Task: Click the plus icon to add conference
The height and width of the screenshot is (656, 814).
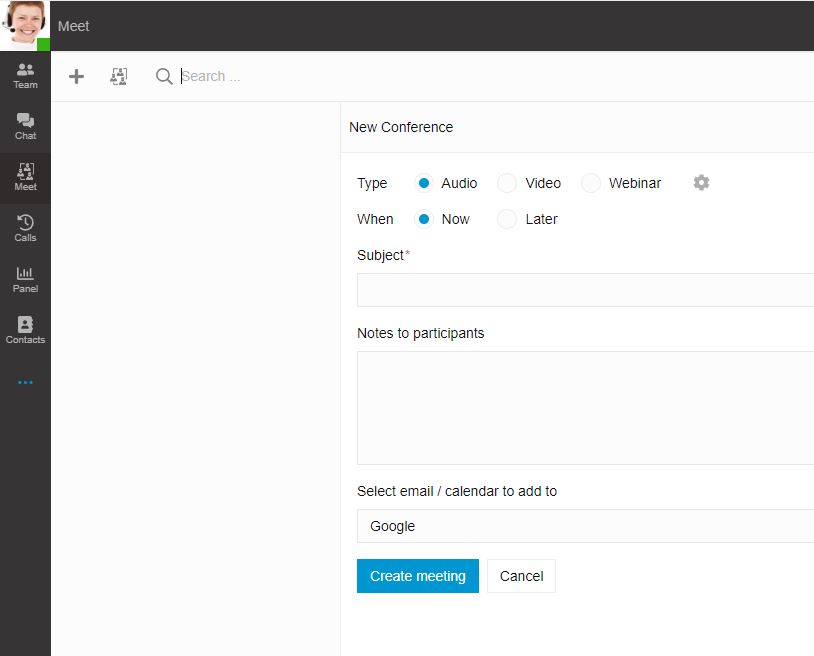Action: [x=76, y=76]
